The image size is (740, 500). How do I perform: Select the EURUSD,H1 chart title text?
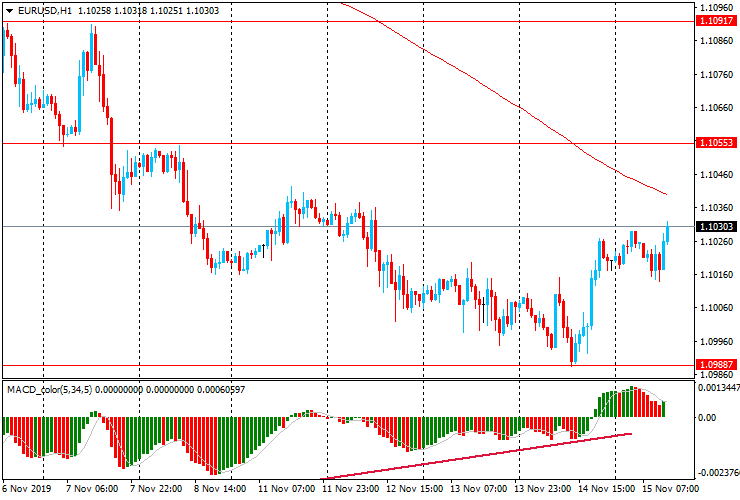44,9
